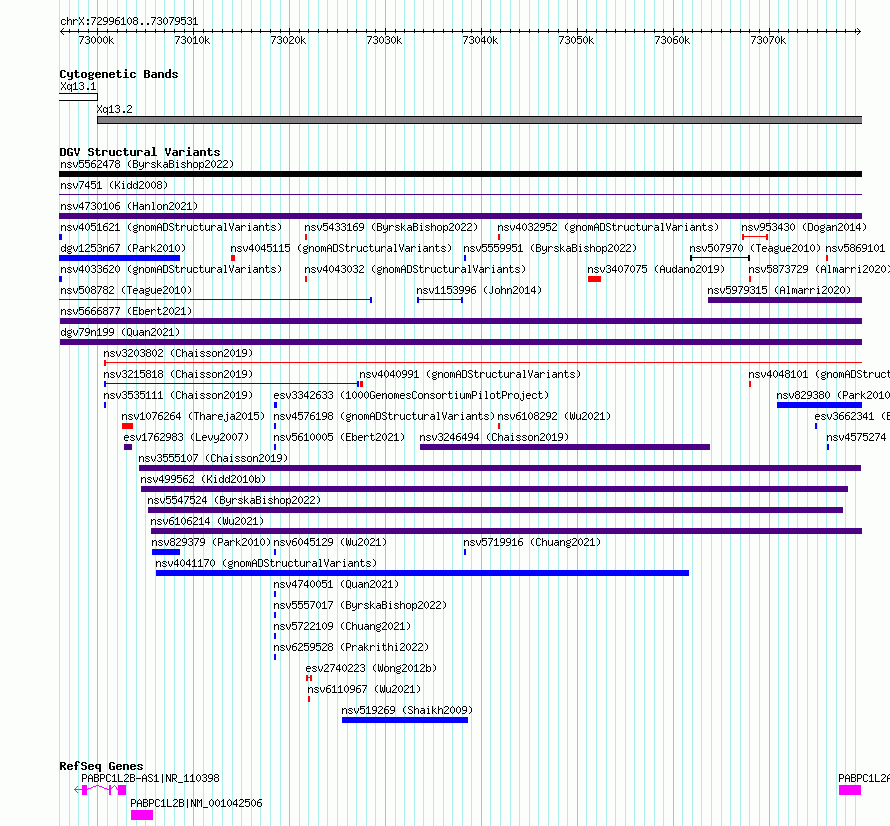The height and width of the screenshot is (826, 890).
Task: Click the nsv3246494 (Chaisson2019) purple bar
Action: coord(565,447)
